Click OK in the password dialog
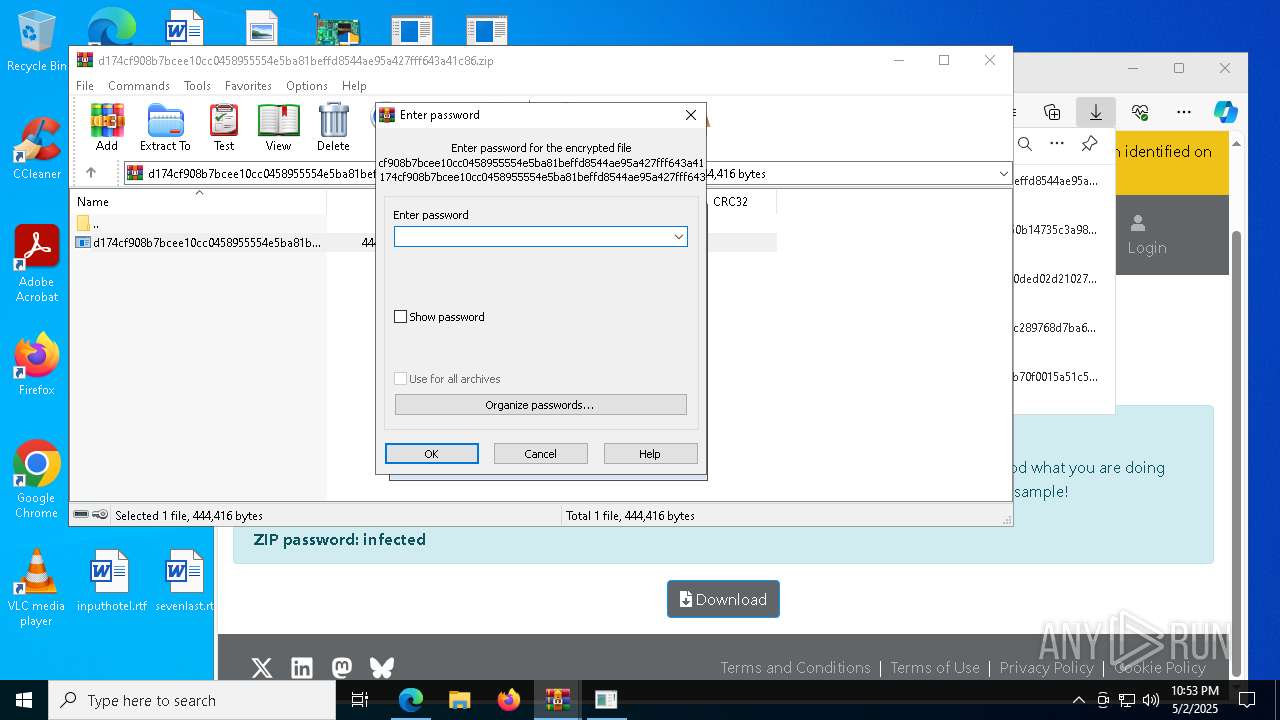The height and width of the screenshot is (720, 1280). click(x=432, y=454)
